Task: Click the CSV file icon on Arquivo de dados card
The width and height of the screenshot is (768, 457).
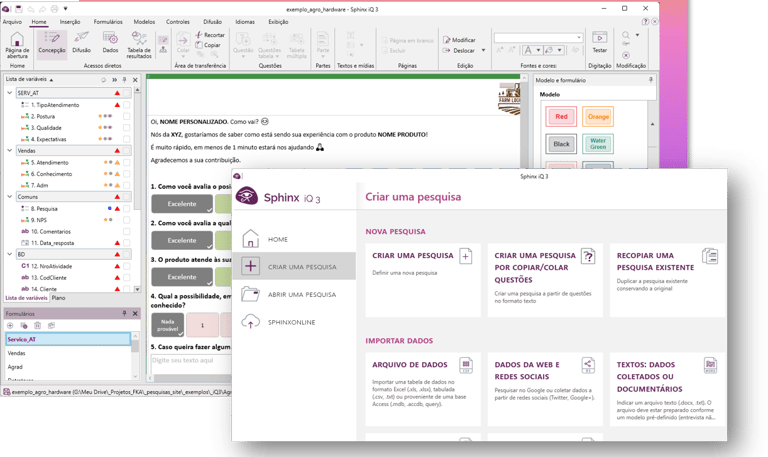Action: point(466,365)
